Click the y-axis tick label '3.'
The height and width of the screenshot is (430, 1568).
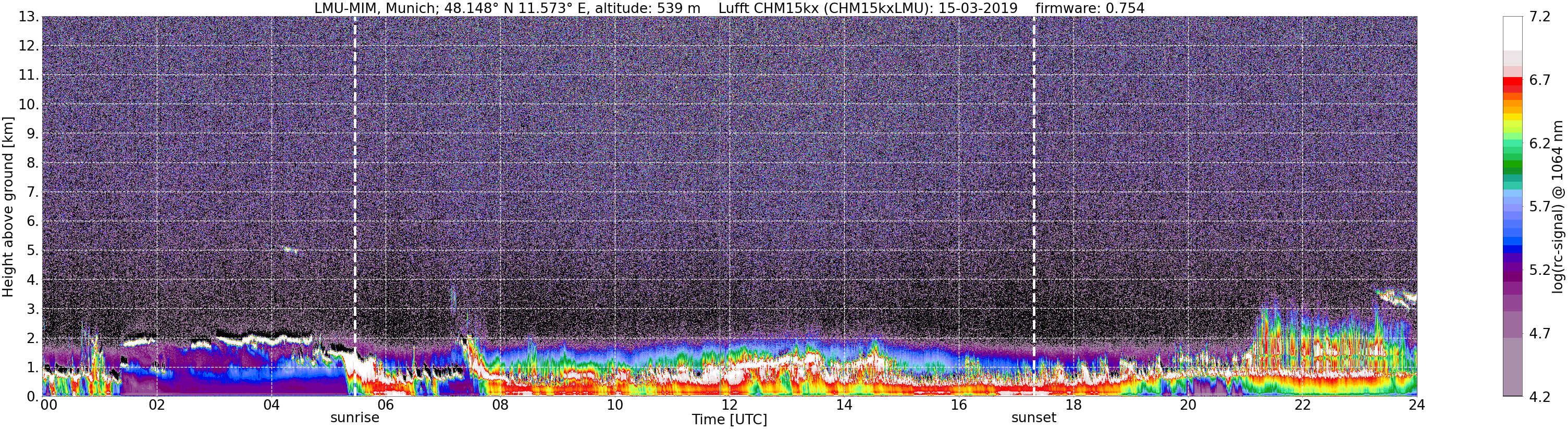33,308
